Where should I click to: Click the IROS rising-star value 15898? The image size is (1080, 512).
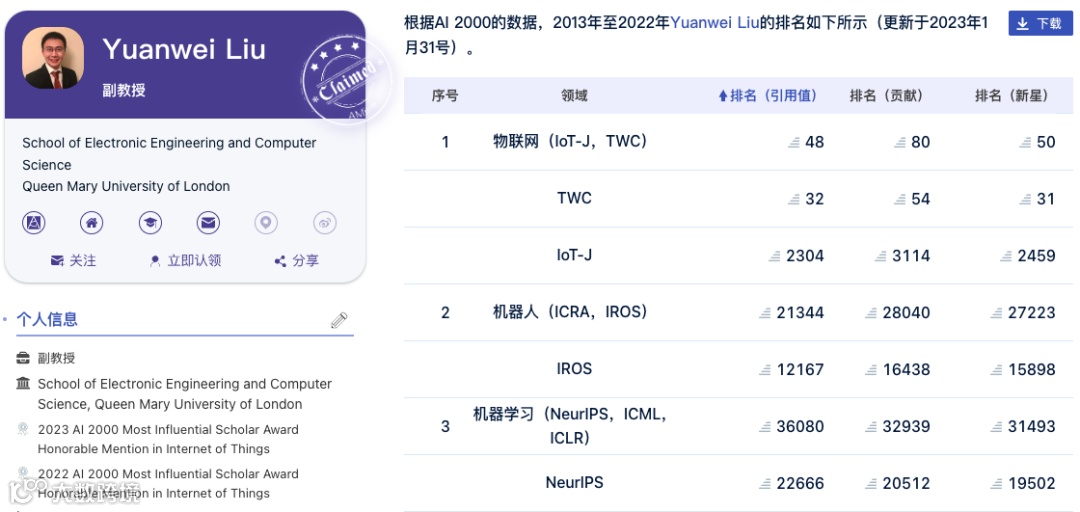(x=1032, y=369)
